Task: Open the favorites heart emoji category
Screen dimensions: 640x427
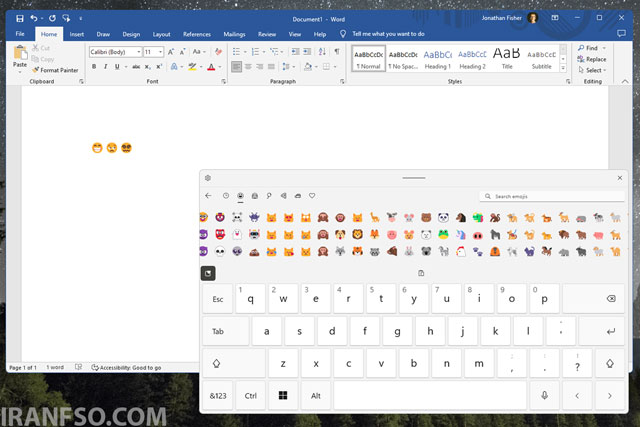Action: 312,196
